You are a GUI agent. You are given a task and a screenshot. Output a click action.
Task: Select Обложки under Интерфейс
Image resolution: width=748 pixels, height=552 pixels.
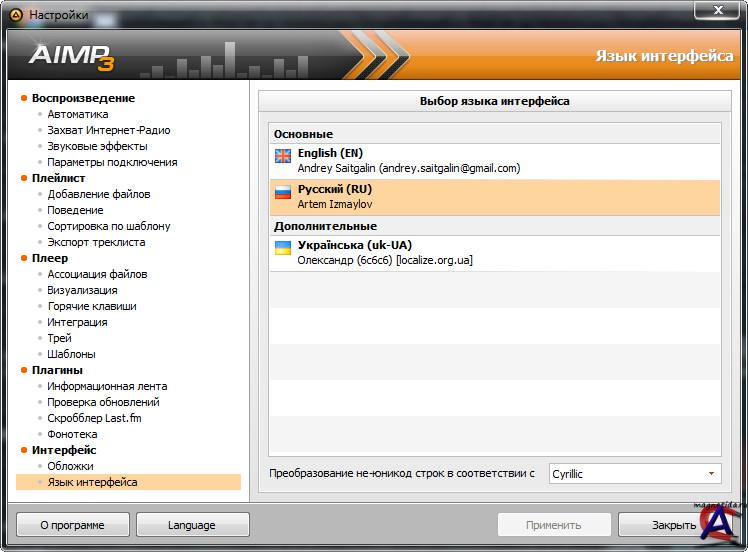70,466
